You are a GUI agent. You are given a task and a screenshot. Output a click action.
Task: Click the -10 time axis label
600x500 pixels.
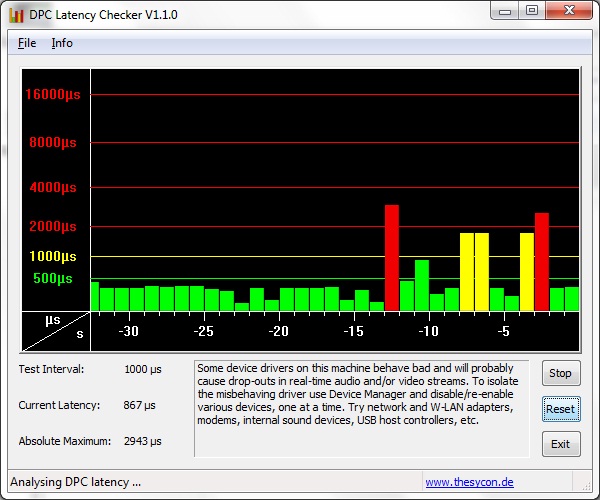429,331
